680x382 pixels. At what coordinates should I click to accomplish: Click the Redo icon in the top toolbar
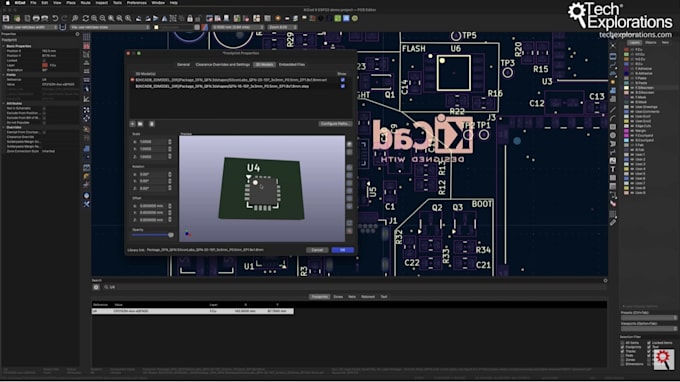(65, 19)
